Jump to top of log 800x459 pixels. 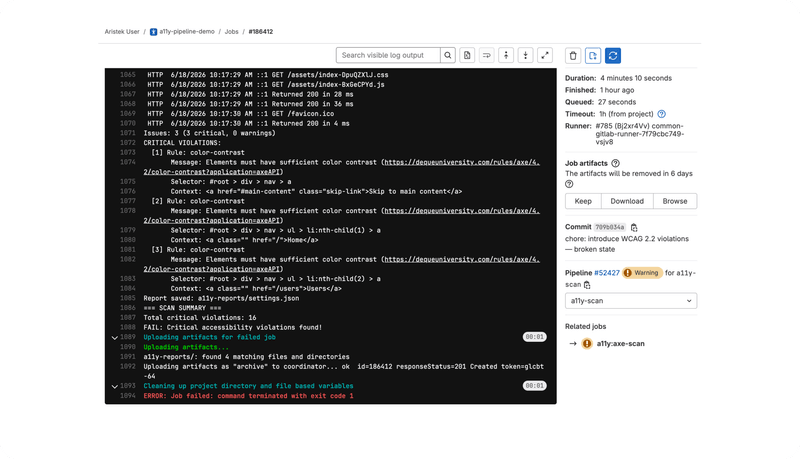click(506, 55)
